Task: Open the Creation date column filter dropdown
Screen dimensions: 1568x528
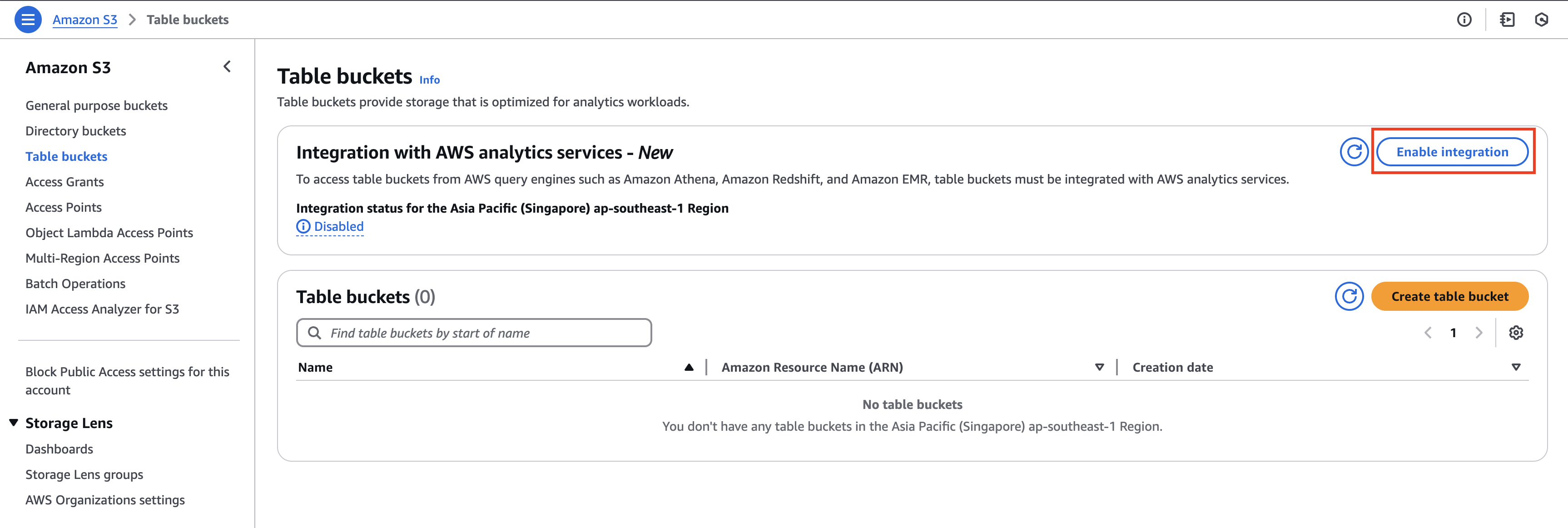Action: (x=1516, y=367)
